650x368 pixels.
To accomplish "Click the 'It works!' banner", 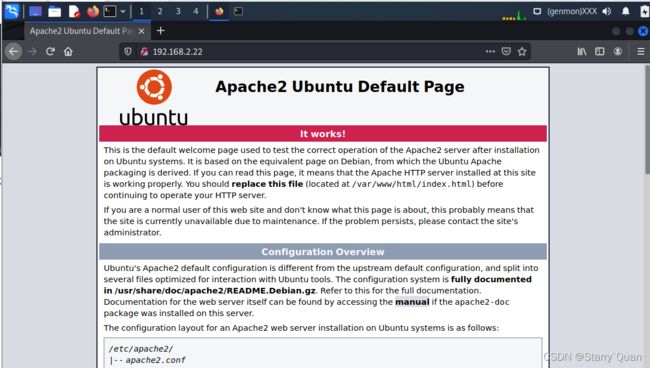I will (323, 134).
